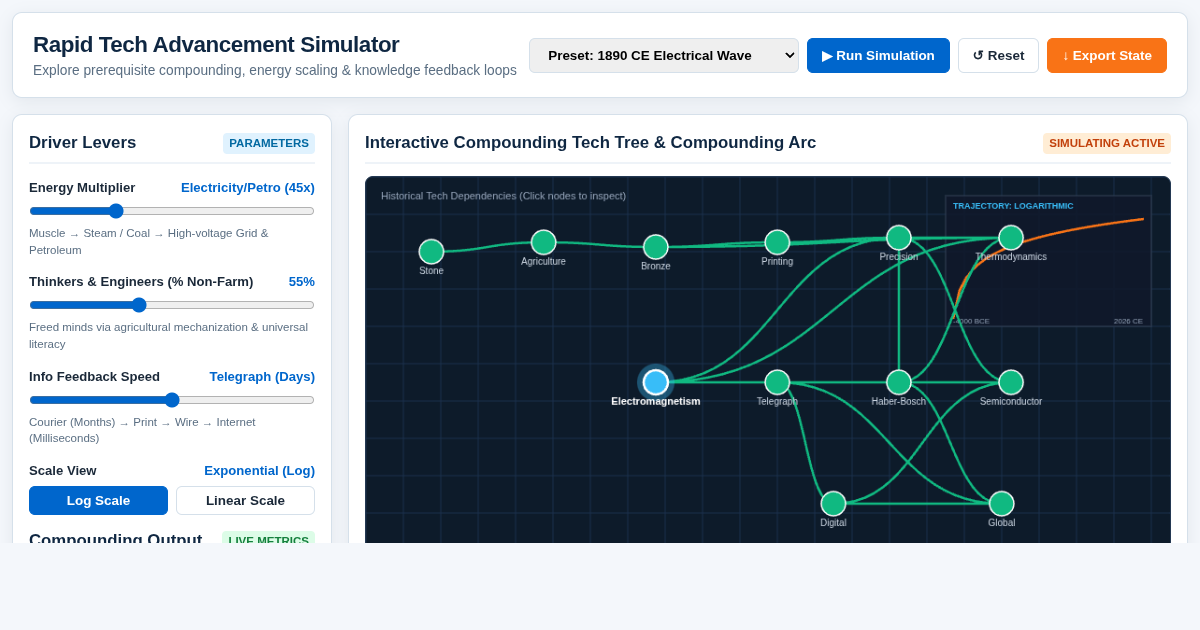
Task: Inspect the Precision node
Action: coord(899,238)
